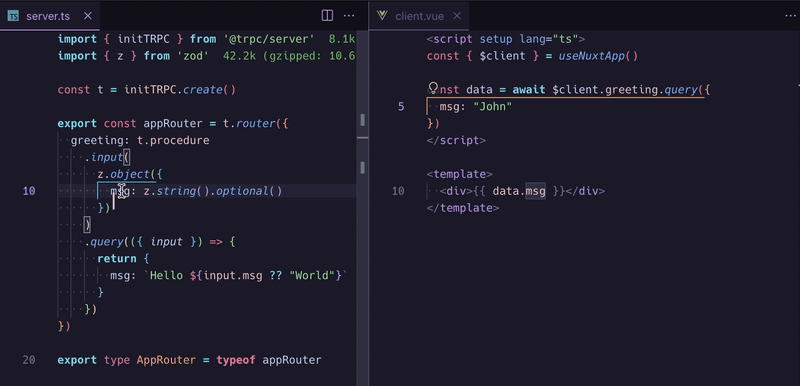Split the server.ts editor
Image resolution: width=800 pixels, height=386 pixels.
[x=327, y=16]
